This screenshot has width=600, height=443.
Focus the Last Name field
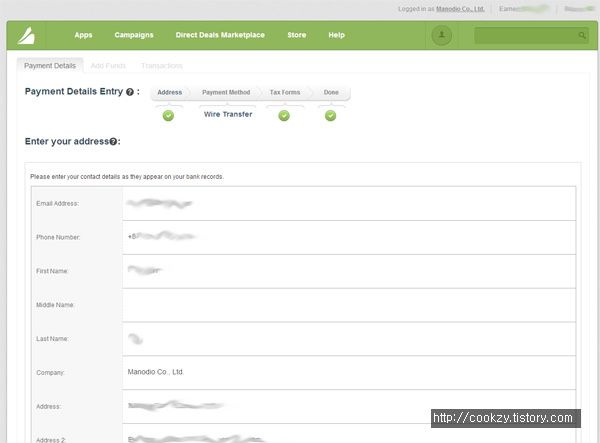click(x=349, y=339)
